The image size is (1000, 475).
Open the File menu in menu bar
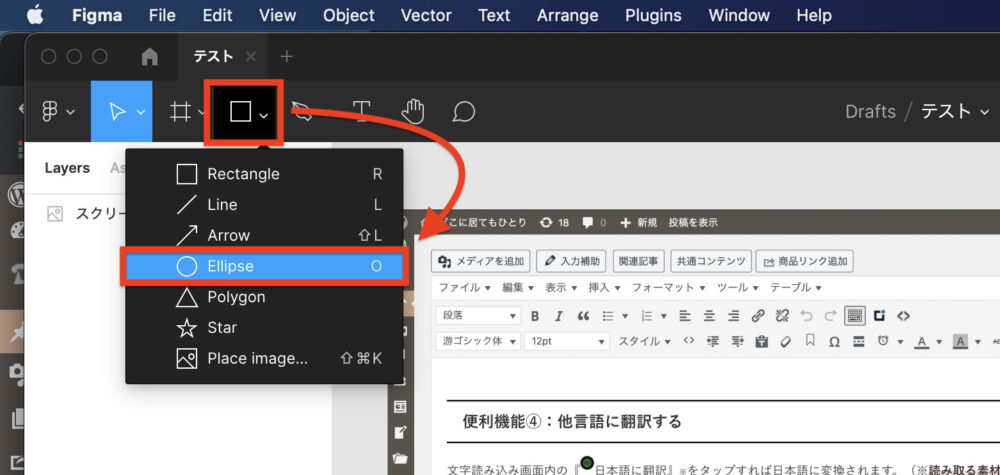162,15
